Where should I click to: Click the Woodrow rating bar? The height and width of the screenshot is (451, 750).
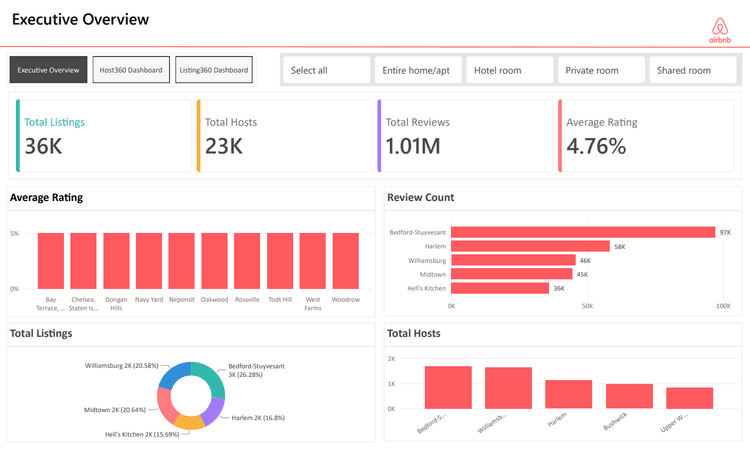345,261
